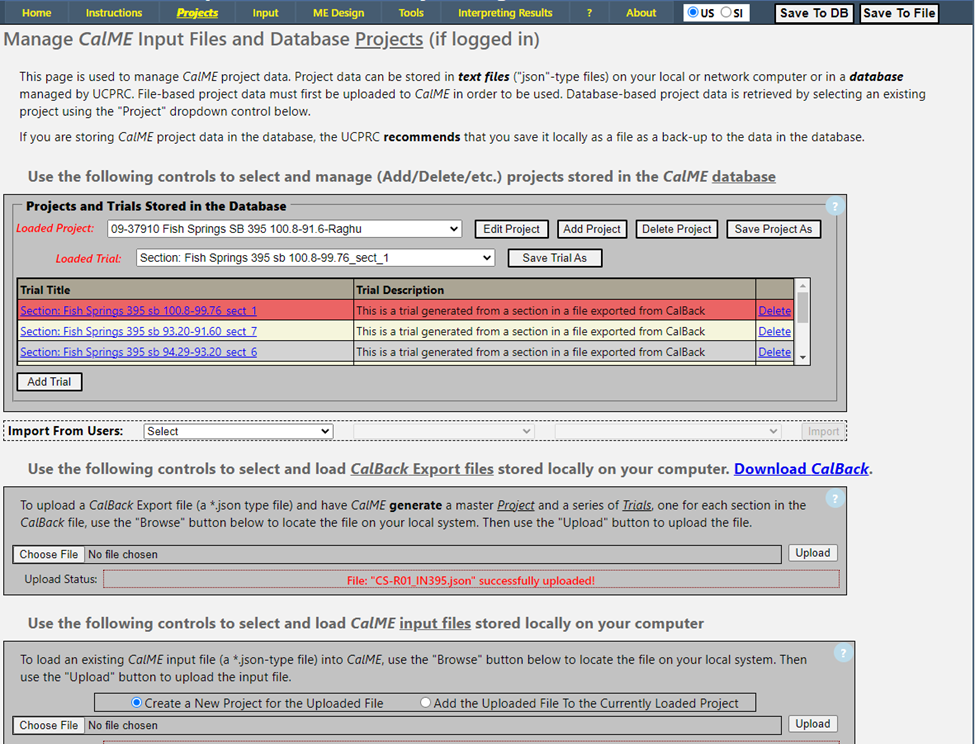The image size is (975, 744).
Task: Click help icon in input files panel
Action: (x=843, y=653)
